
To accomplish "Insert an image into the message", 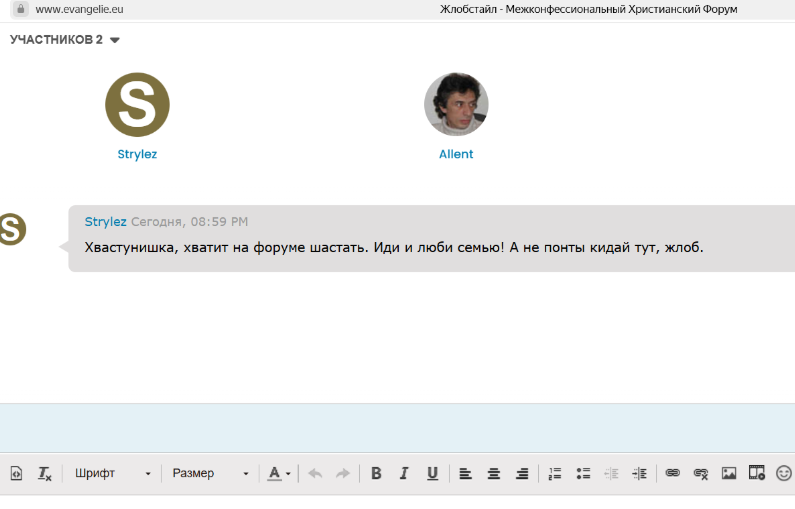I will tap(729, 473).
